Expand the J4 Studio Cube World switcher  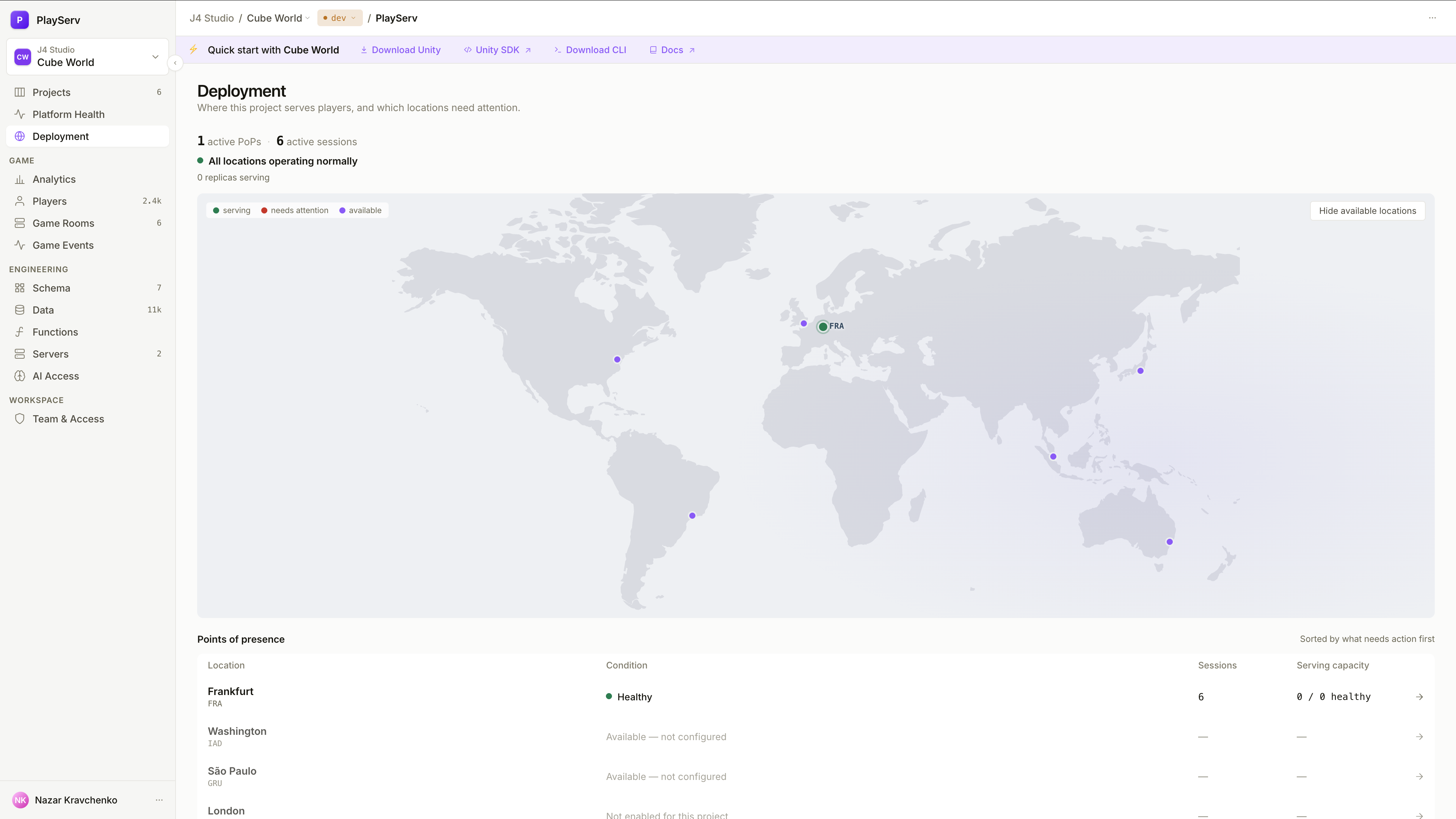(x=88, y=56)
